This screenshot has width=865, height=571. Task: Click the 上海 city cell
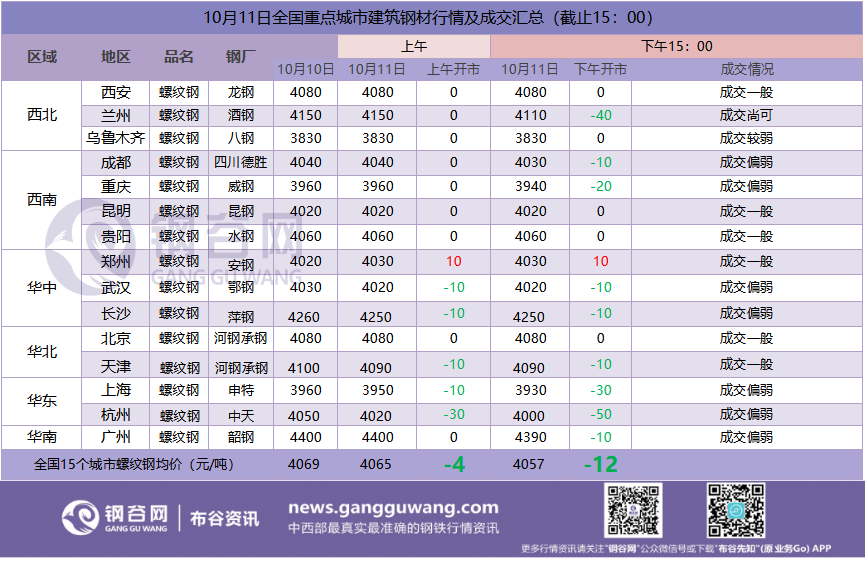point(116,390)
